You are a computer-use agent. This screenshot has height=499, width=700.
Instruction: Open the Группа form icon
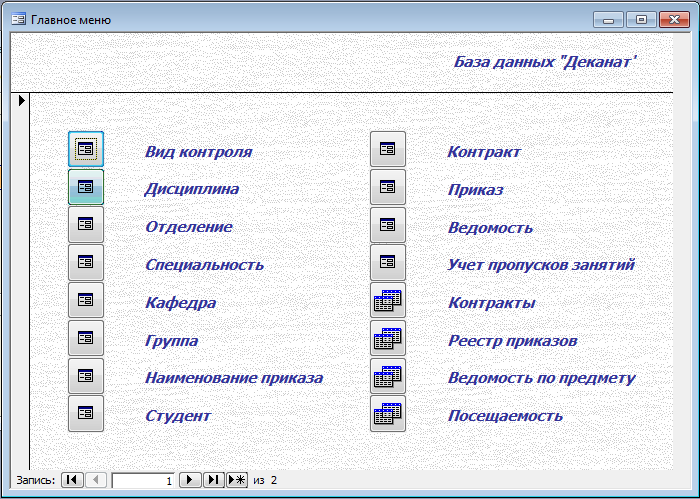click(x=86, y=338)
